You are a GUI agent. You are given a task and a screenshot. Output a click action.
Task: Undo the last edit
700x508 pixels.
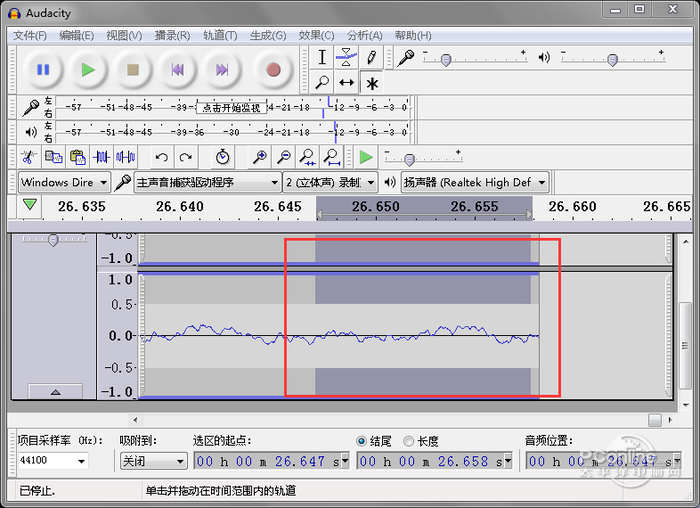coord(161,157)
